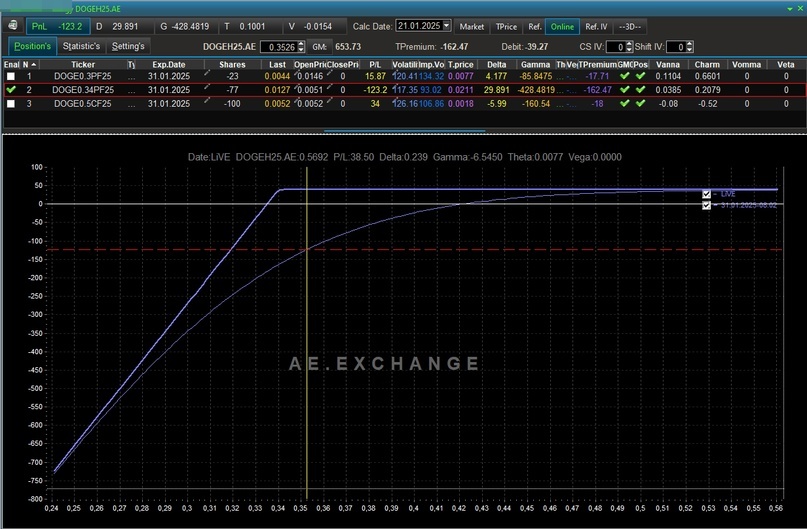Toggle Pos checkmark in DOGE0.5CF25 row

[x=641, y=103]
